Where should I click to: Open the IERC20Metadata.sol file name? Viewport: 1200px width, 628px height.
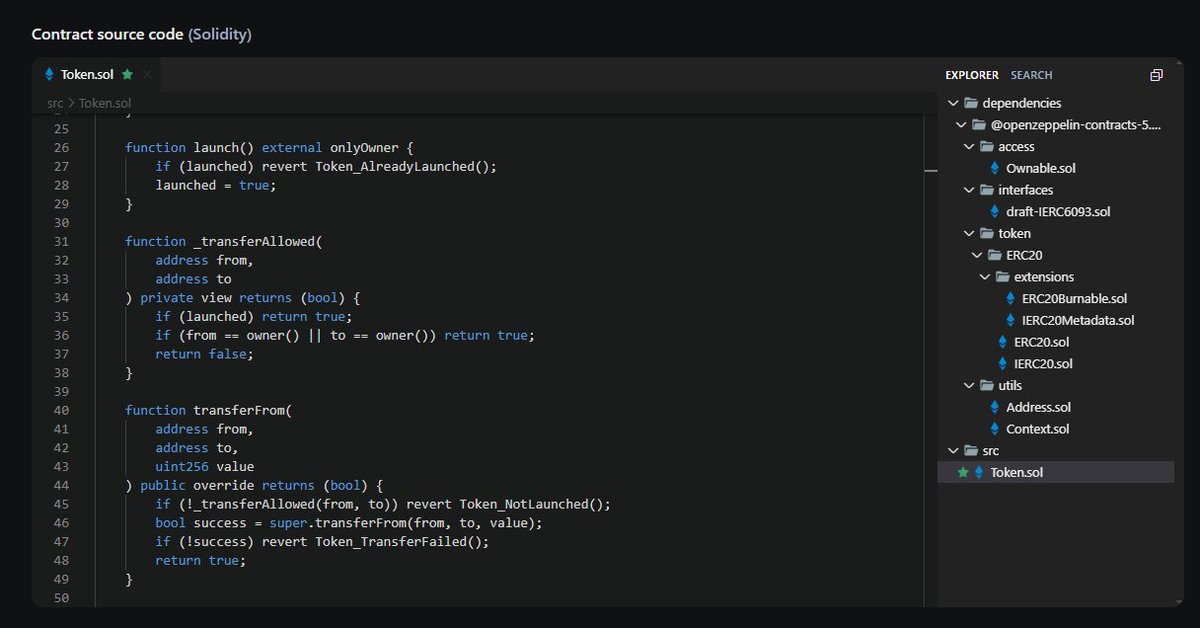tap(1078, 320)
